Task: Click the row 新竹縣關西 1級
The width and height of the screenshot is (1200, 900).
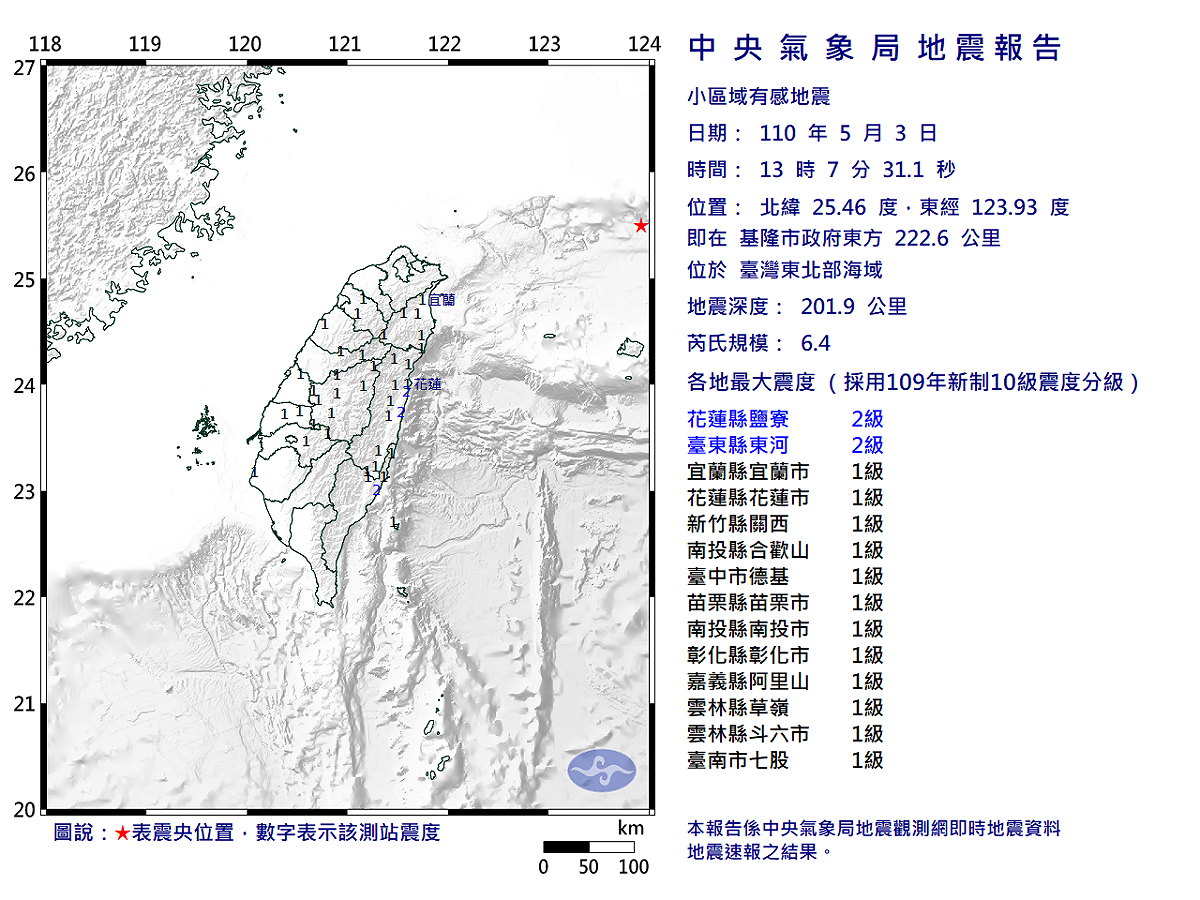Action: pos(786,524)
